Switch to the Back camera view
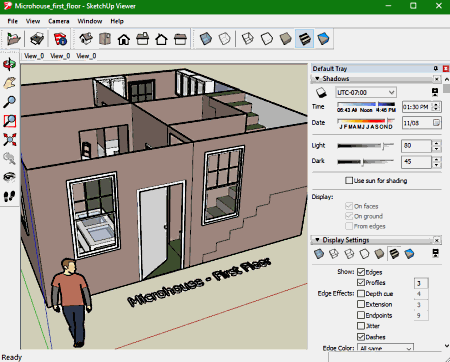The width and height of the screenshot is (450, 362). coord(161,39)
